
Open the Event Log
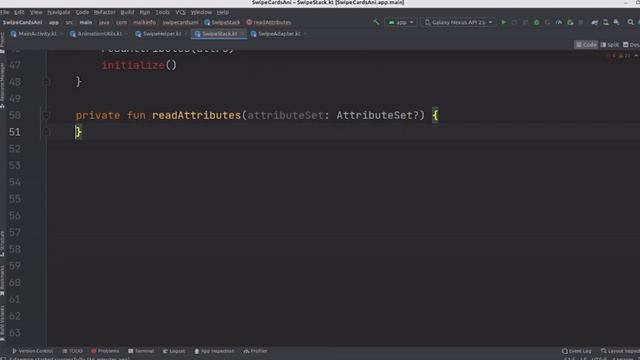coord(576,351)
